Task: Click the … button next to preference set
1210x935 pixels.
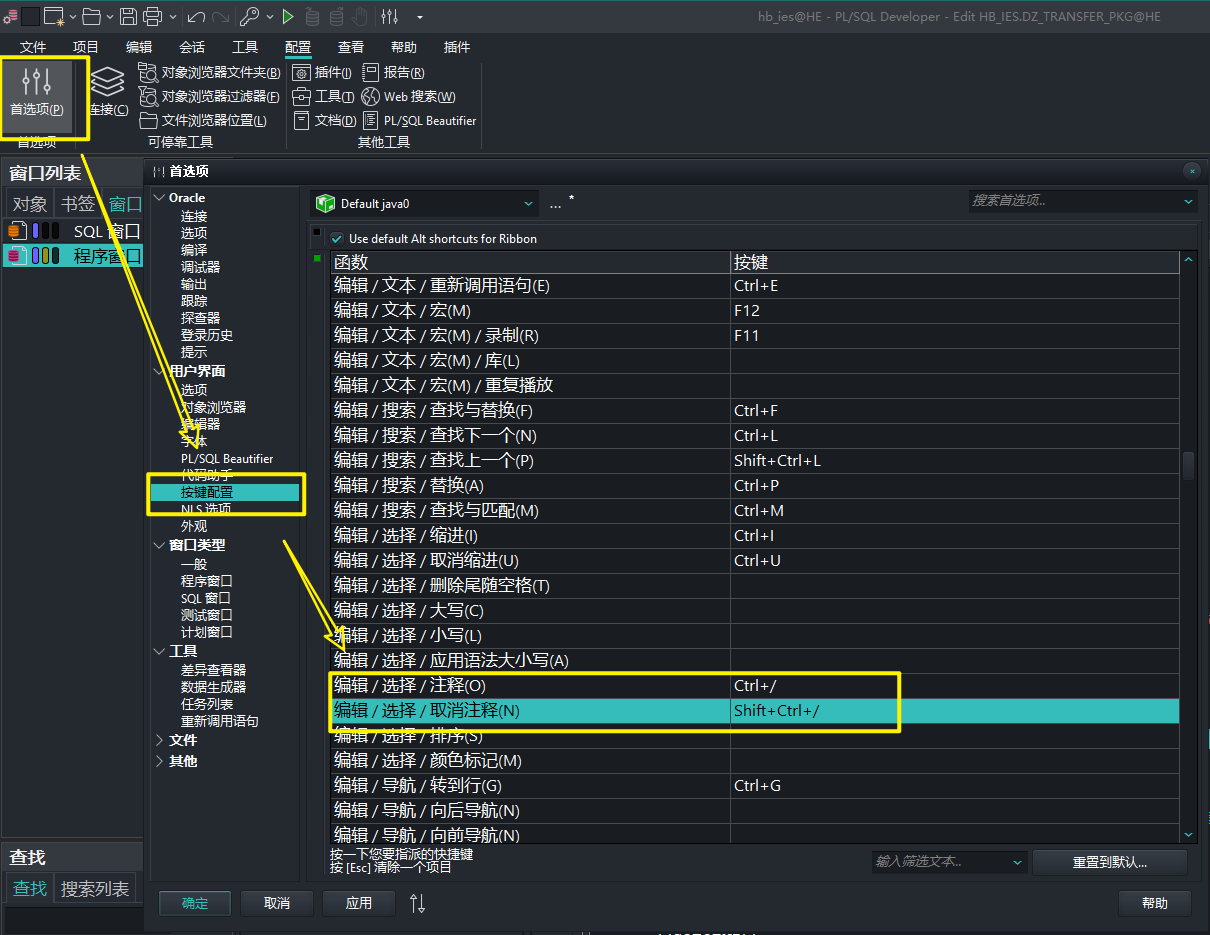Action: pos(556,203)
